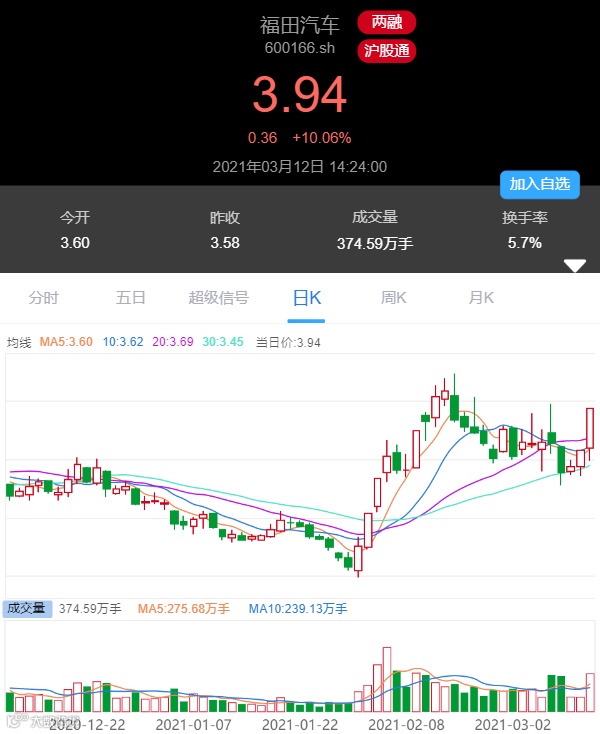Click the 30:3.45 moving average label
The width and height of the screenshot is (600, 734).
[x=223, y=342]
